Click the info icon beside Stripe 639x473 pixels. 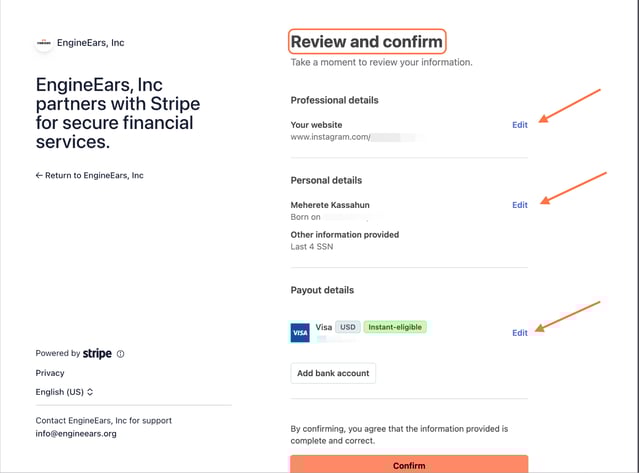coord(121,354)
